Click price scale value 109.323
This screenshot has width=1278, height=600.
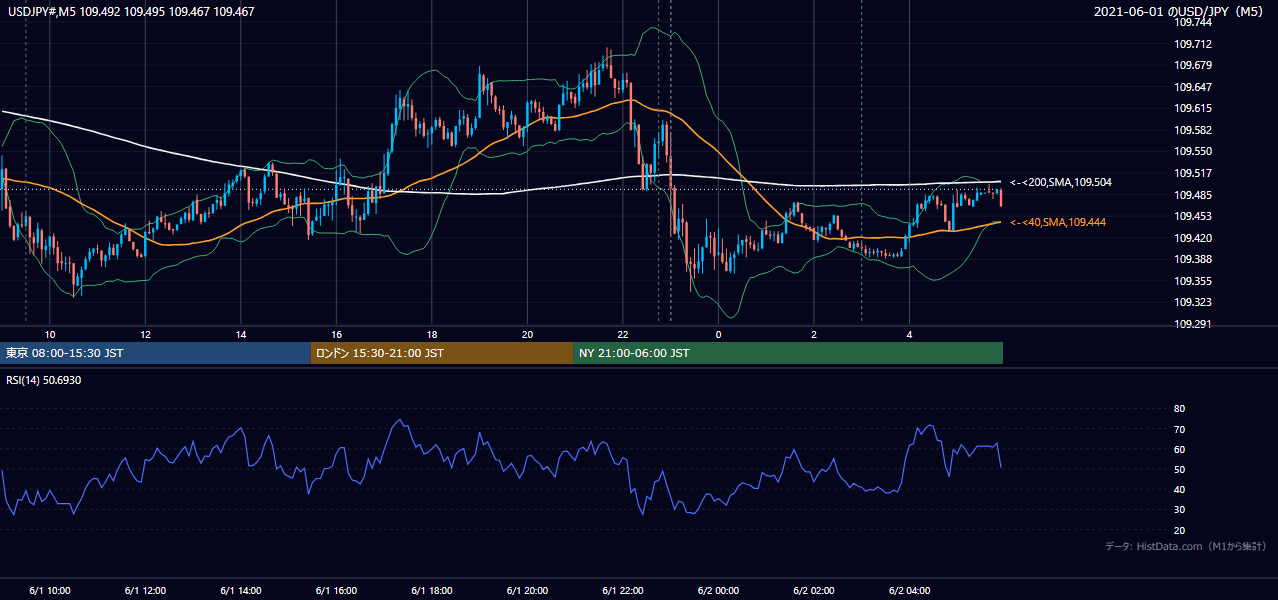coord(1192,302)
